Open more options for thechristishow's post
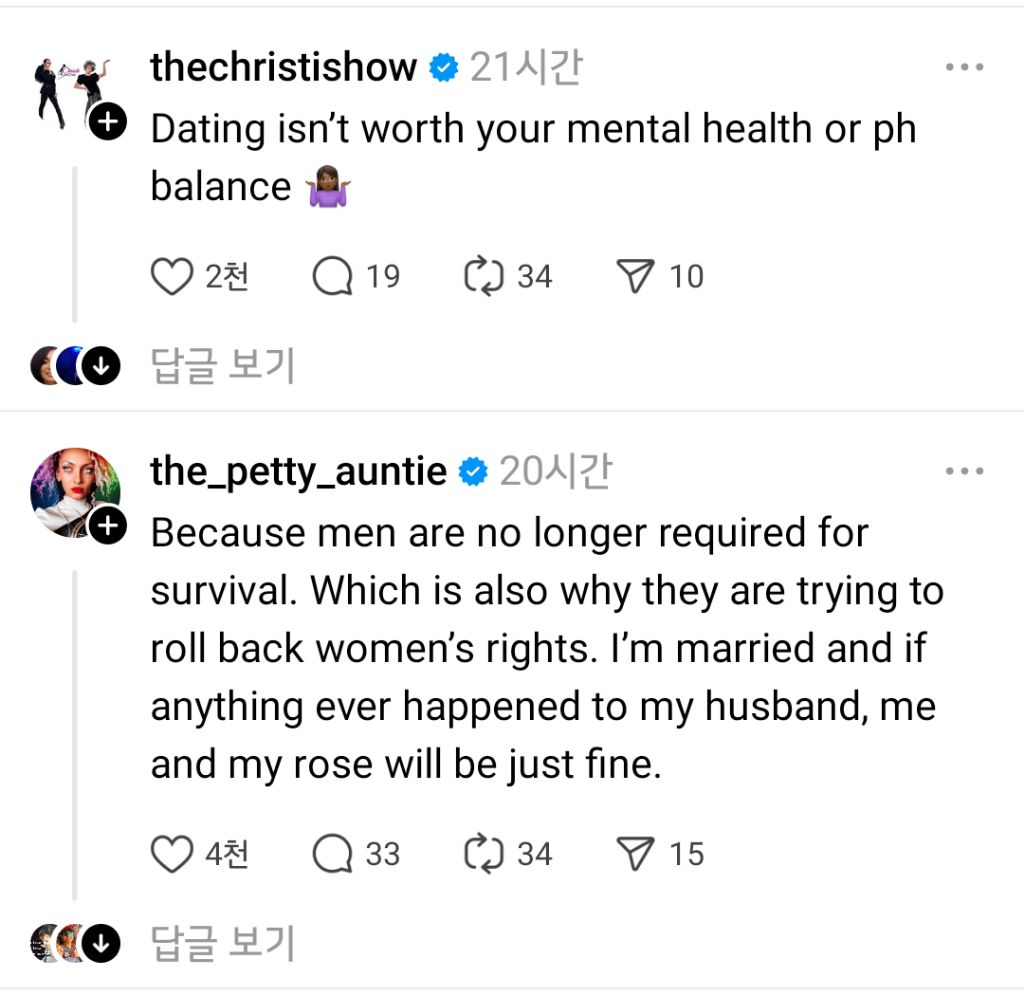Screen dimensions: 1024x995 coord(964,67)
